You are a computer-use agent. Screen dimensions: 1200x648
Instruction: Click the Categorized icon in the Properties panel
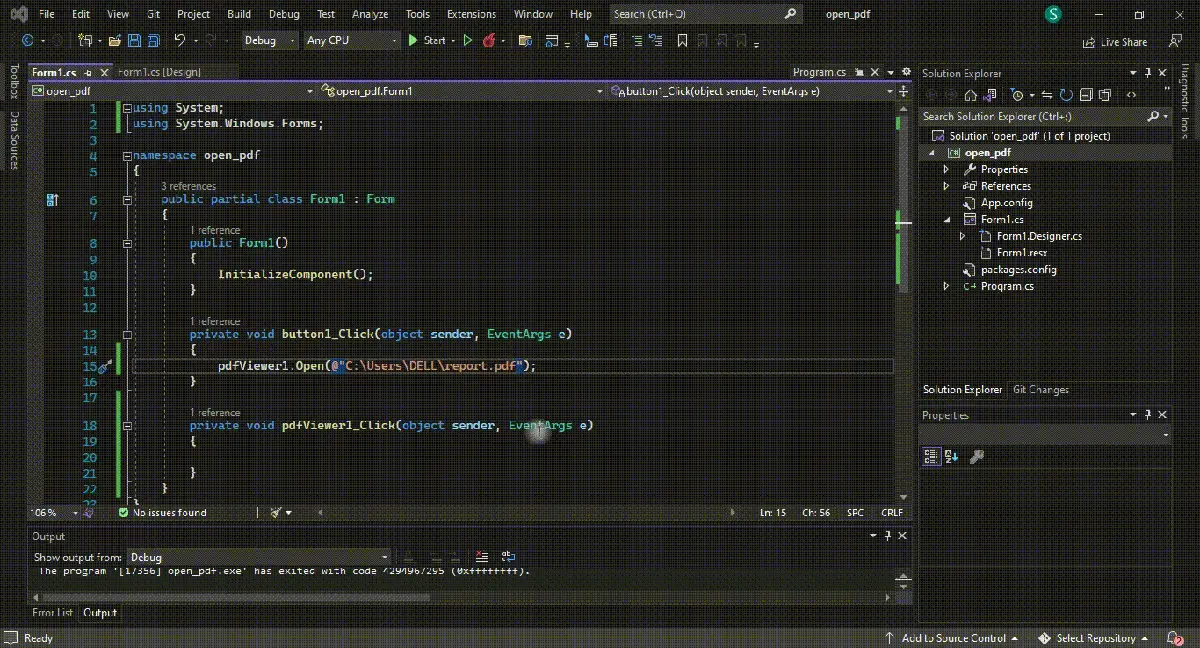(931, 456)
